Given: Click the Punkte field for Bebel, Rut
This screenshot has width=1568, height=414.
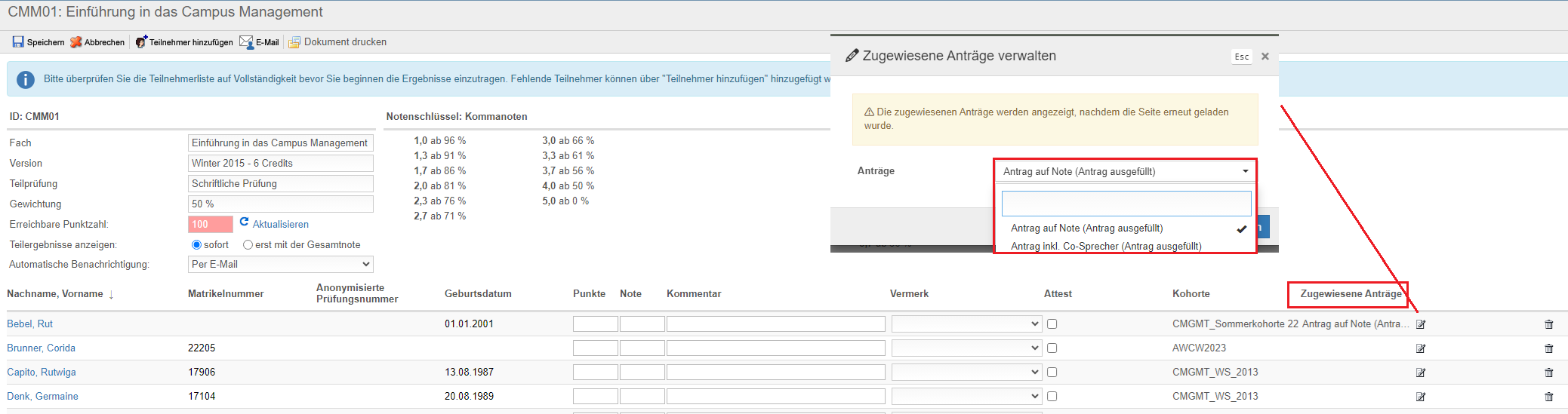Looking at the screenshot, I should 596,324.
